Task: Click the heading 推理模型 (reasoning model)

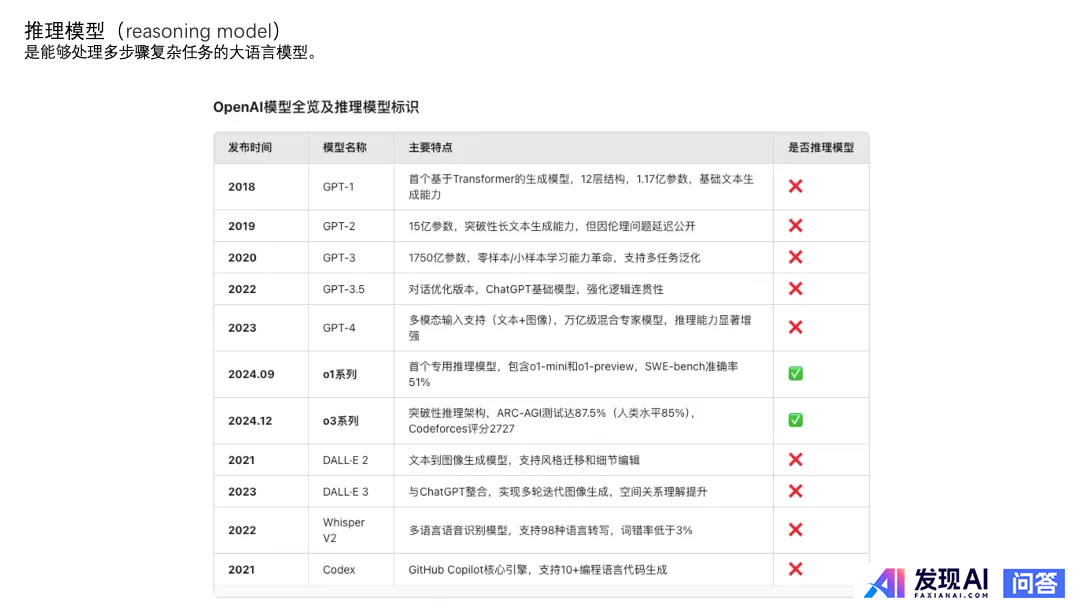Action: point(152,30)
